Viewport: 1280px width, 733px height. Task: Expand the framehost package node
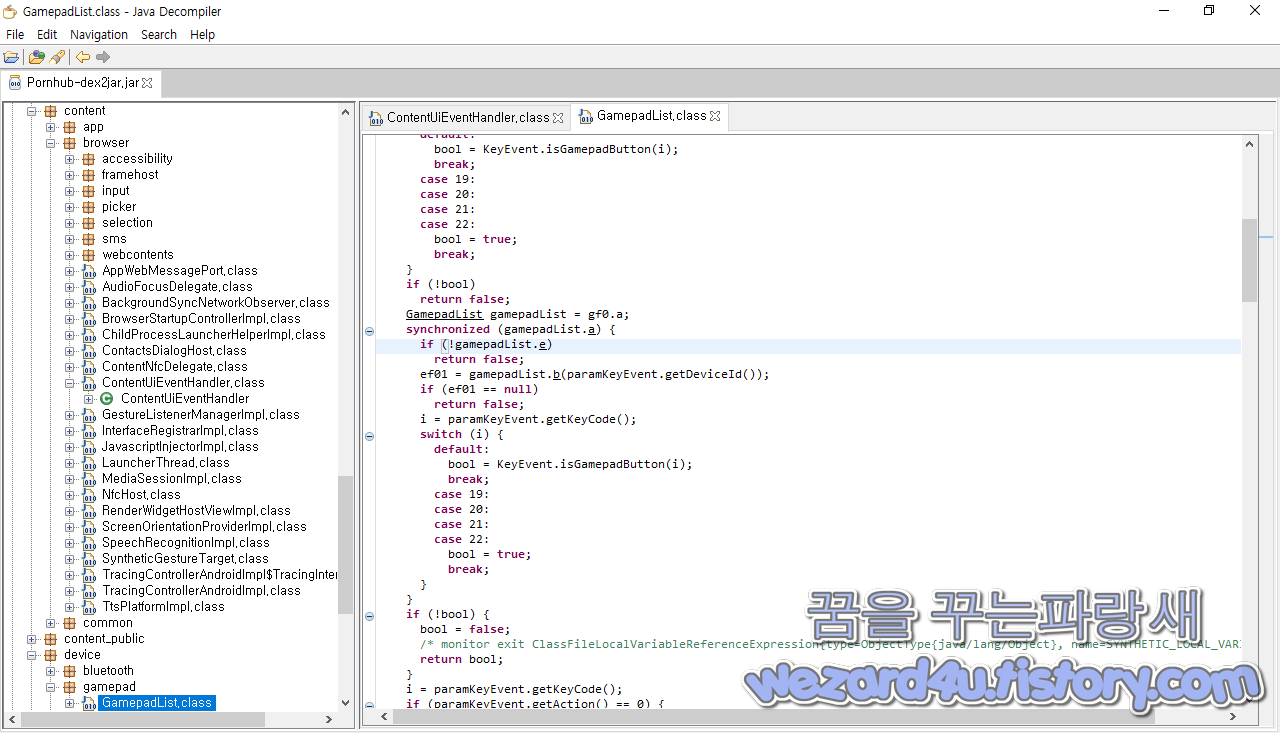coord(70,175)
